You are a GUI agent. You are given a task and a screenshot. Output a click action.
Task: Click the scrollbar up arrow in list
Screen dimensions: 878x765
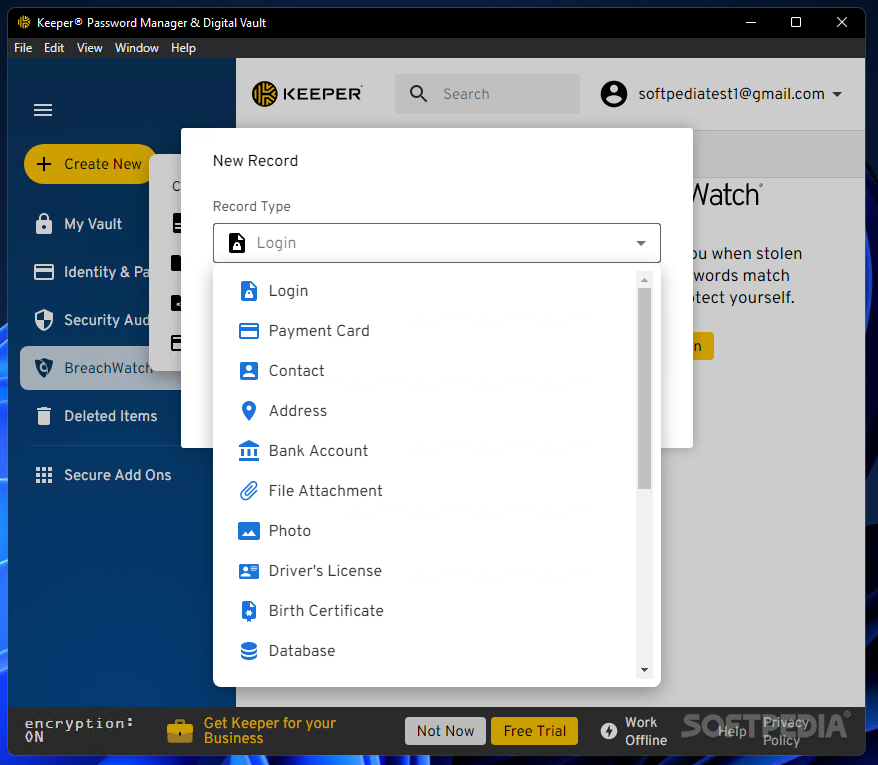645,279
